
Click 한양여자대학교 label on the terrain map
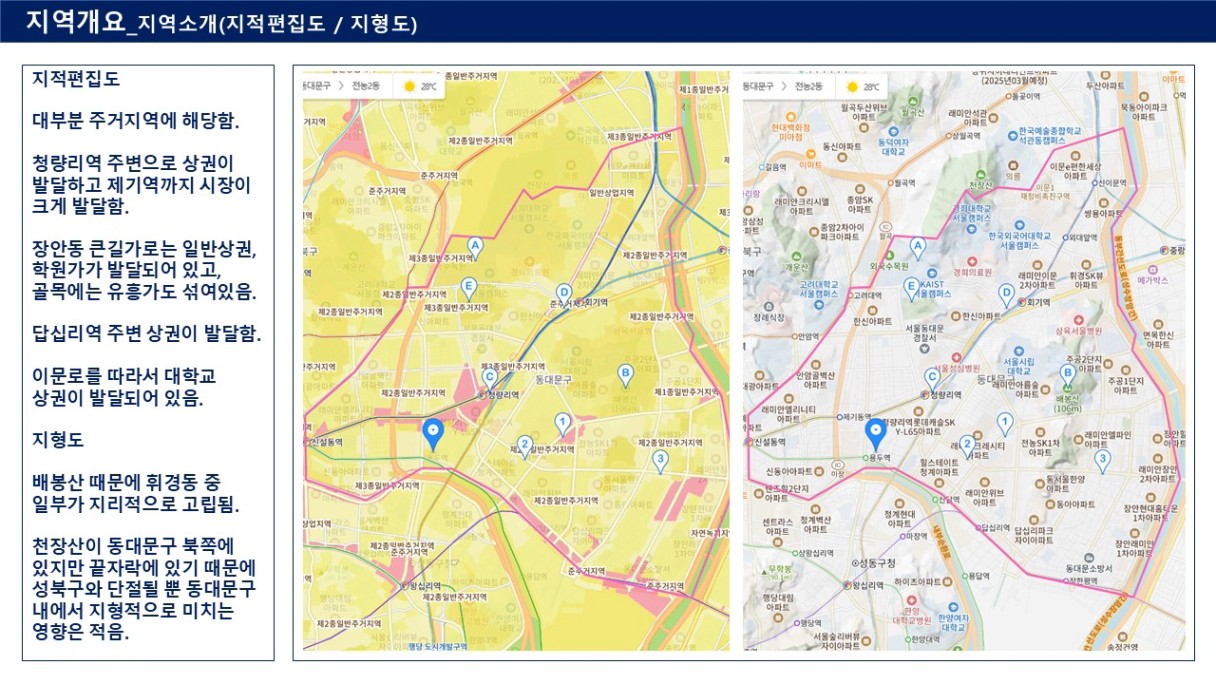(955, 622)
